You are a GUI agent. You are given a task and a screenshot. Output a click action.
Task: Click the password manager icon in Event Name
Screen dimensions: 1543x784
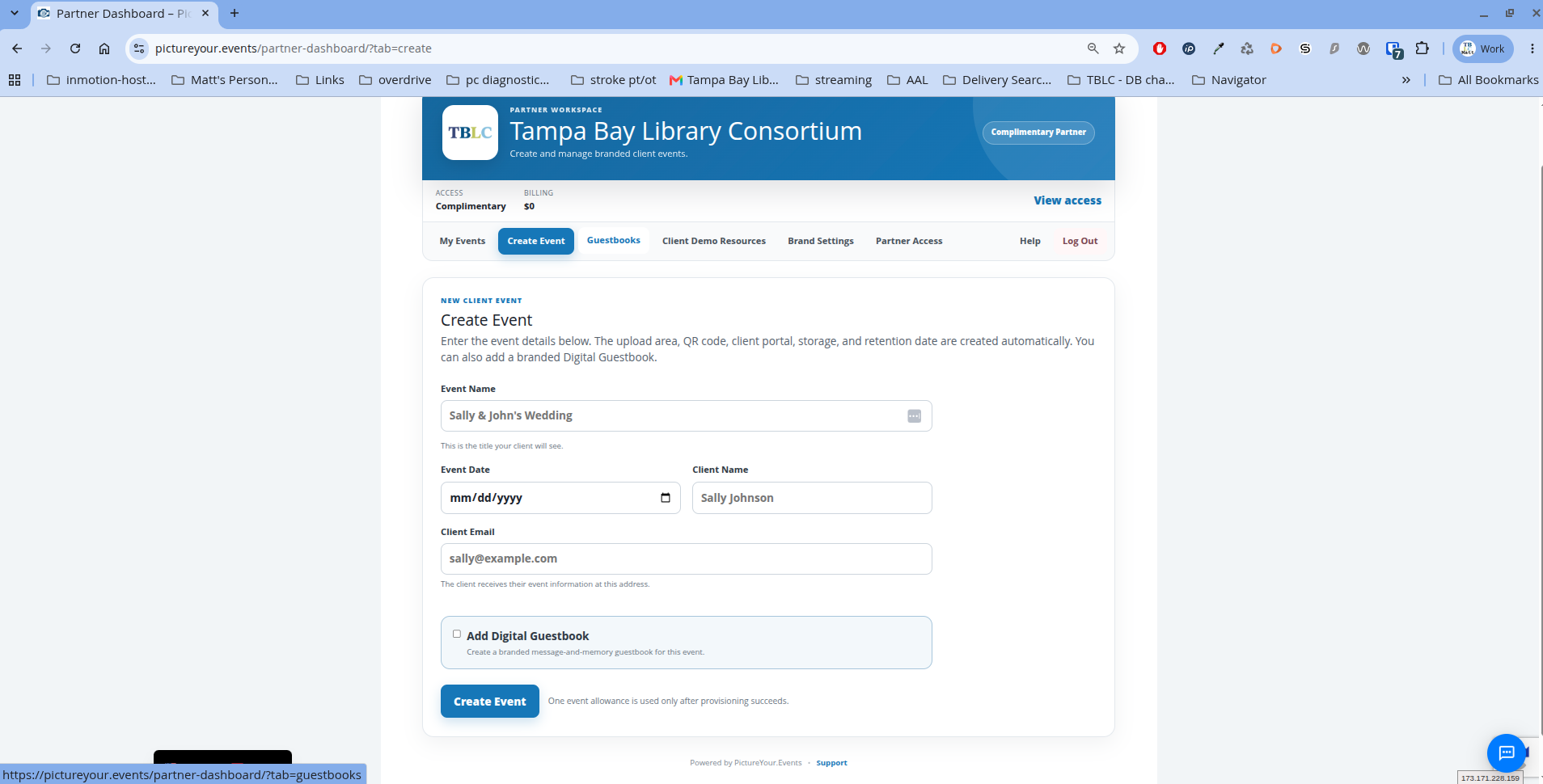click(914, 415)
